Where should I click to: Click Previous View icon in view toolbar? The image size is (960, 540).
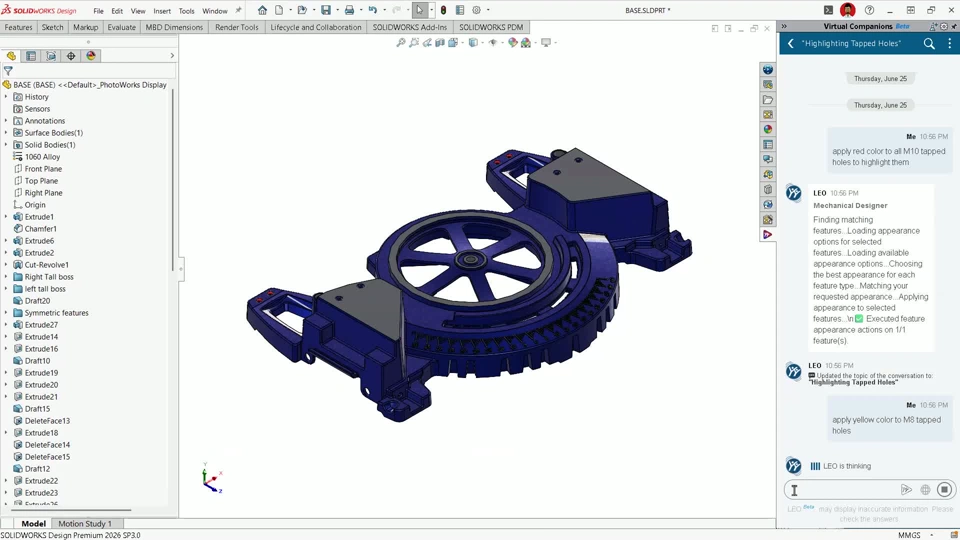[427, 43]
